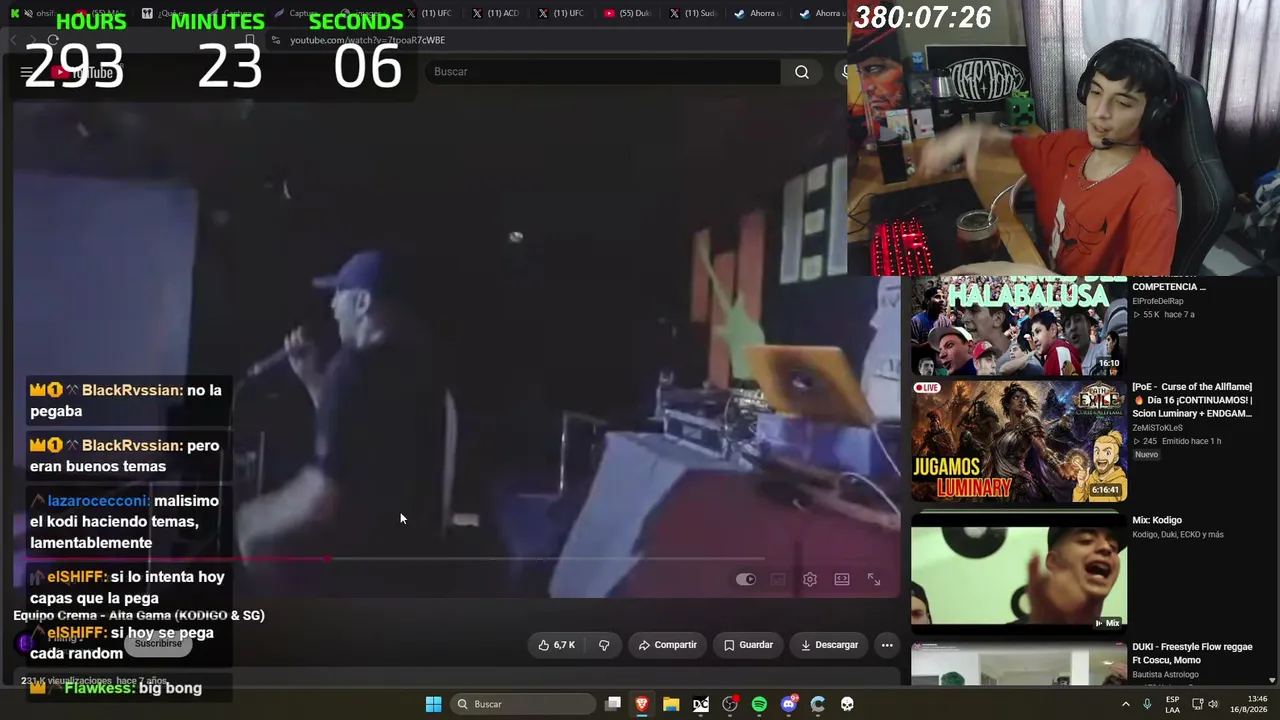Open the Jugamos Luminary live stream thumbnail
This screenshot has width=1280, height=720.
pos(1018,440)
